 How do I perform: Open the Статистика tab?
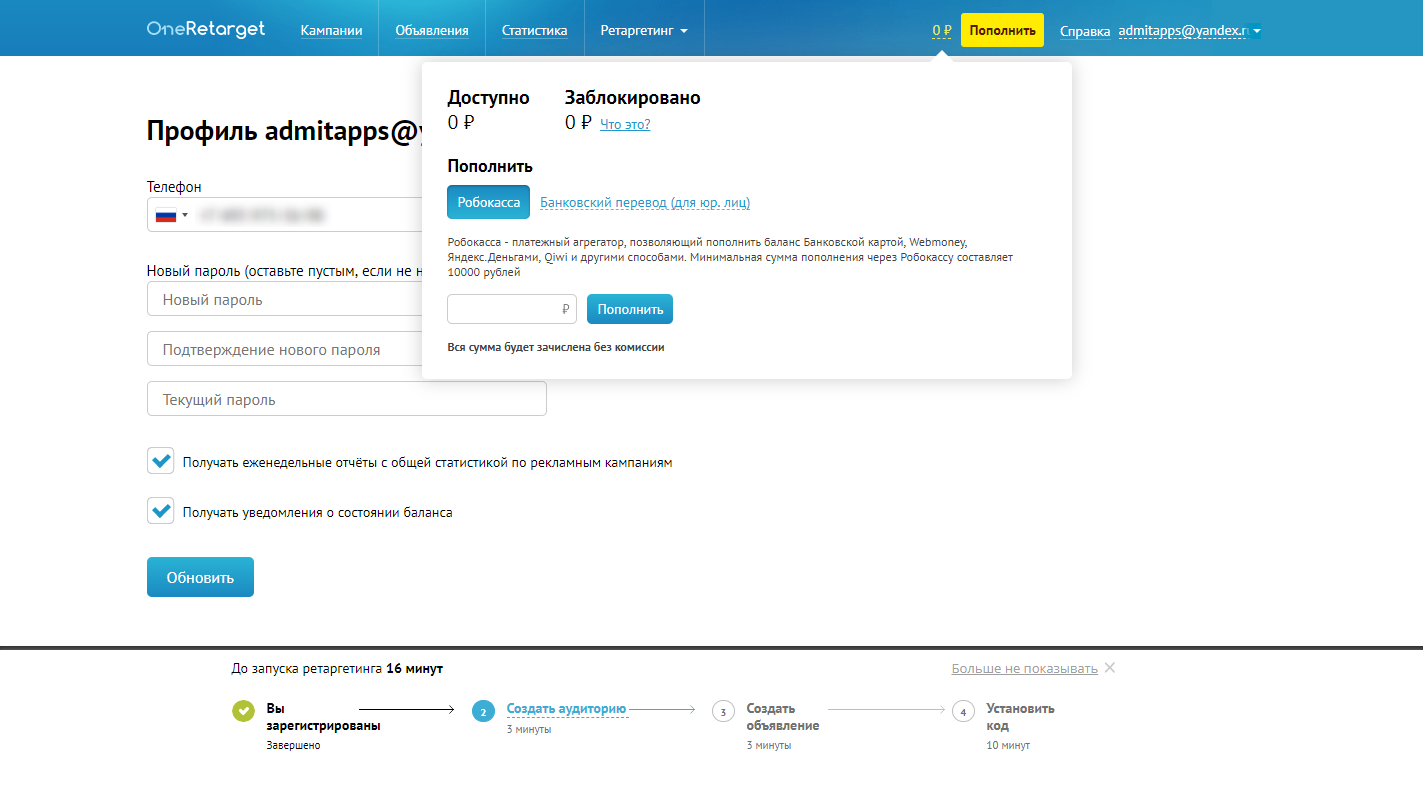click(534, 29)
